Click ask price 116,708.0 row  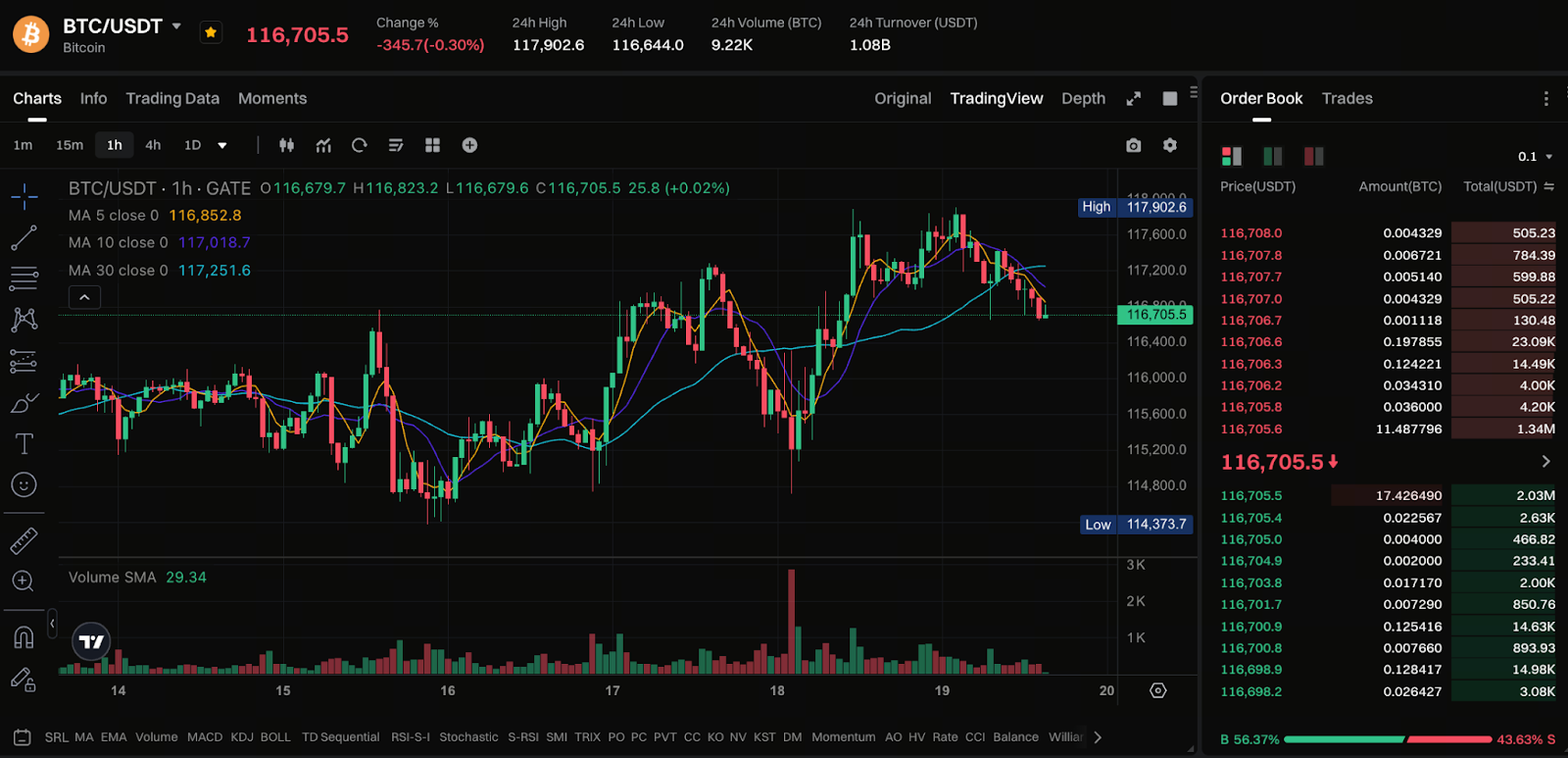(x=1388, y=233)
